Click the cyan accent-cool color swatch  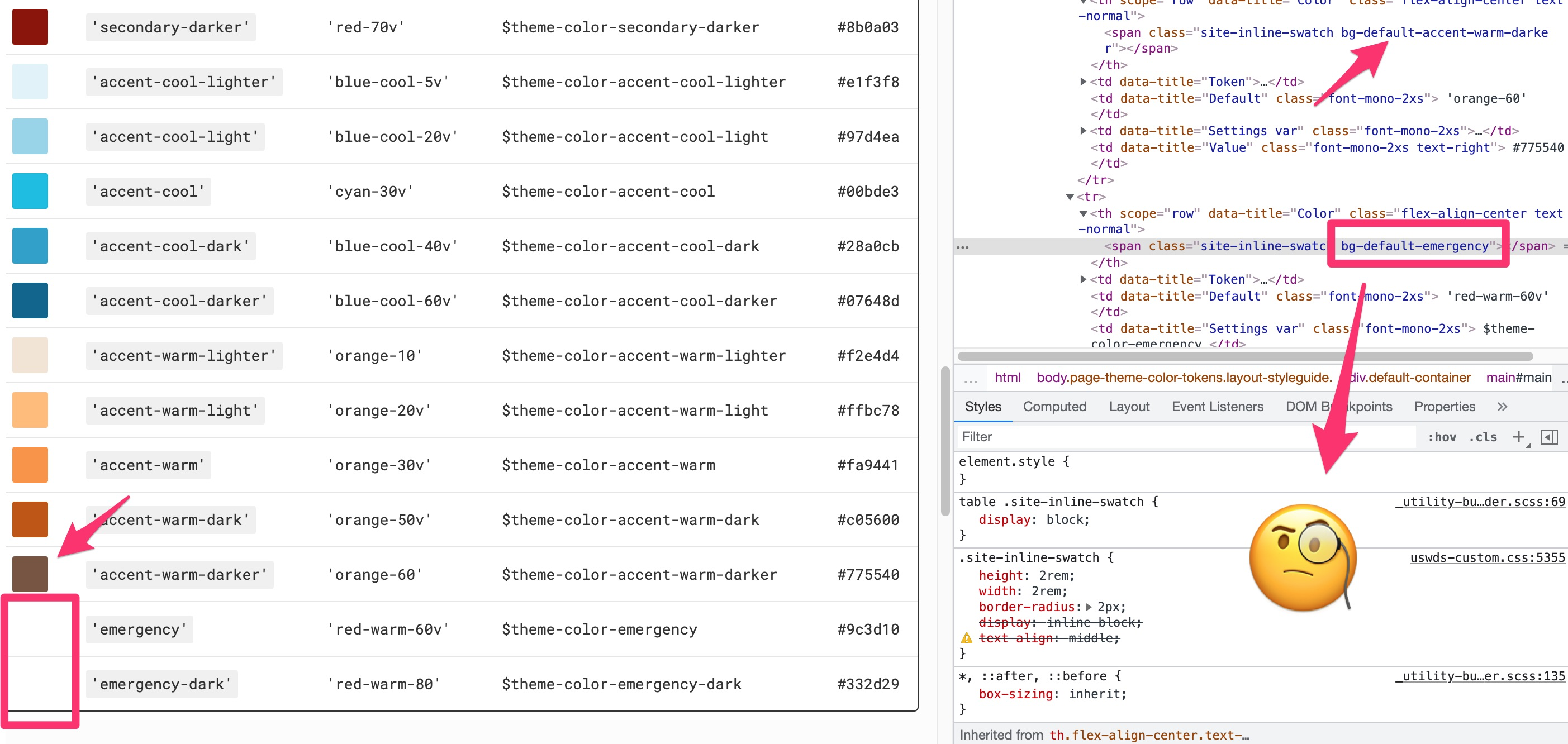(30, 190)
